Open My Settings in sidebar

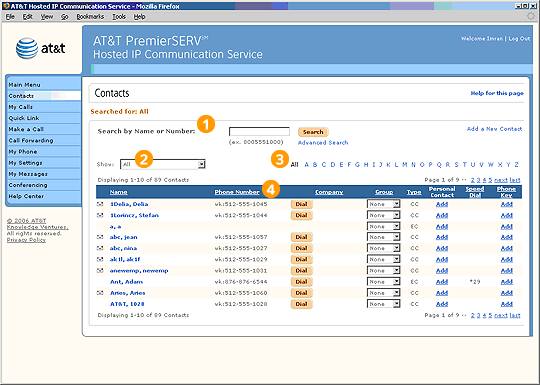[x=25, y=163]
